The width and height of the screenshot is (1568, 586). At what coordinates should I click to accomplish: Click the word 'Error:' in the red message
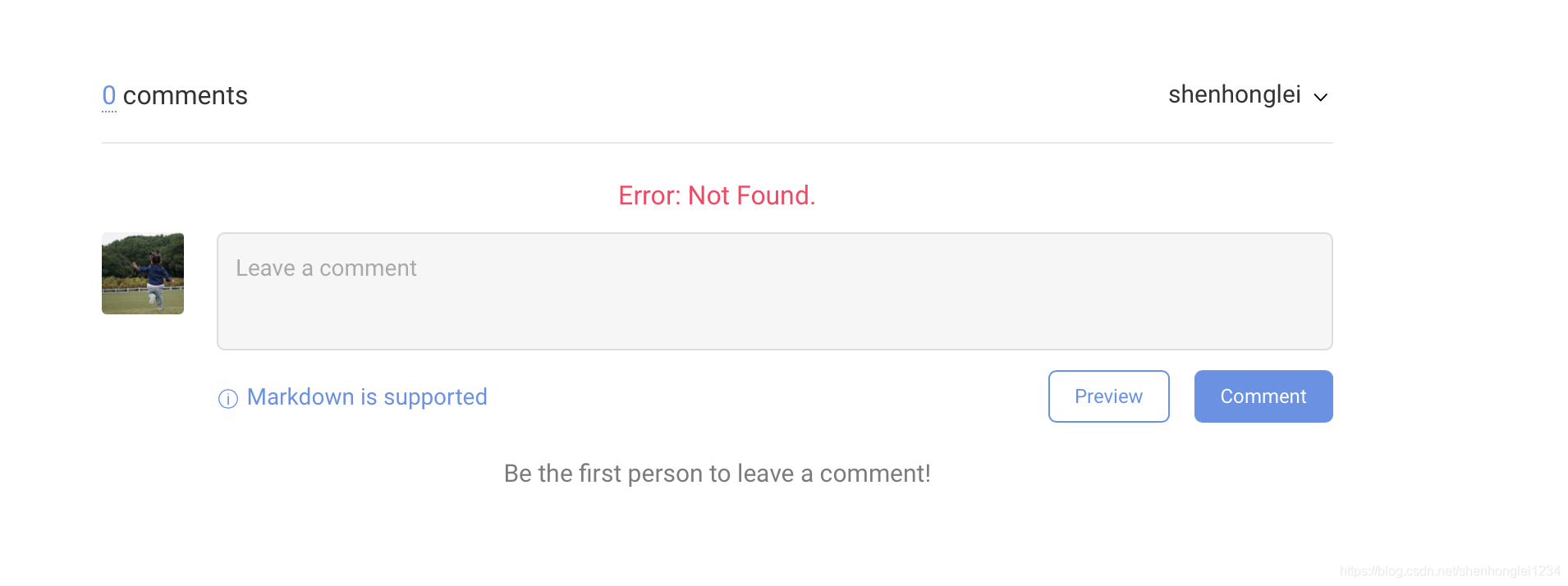coord(649,195)
